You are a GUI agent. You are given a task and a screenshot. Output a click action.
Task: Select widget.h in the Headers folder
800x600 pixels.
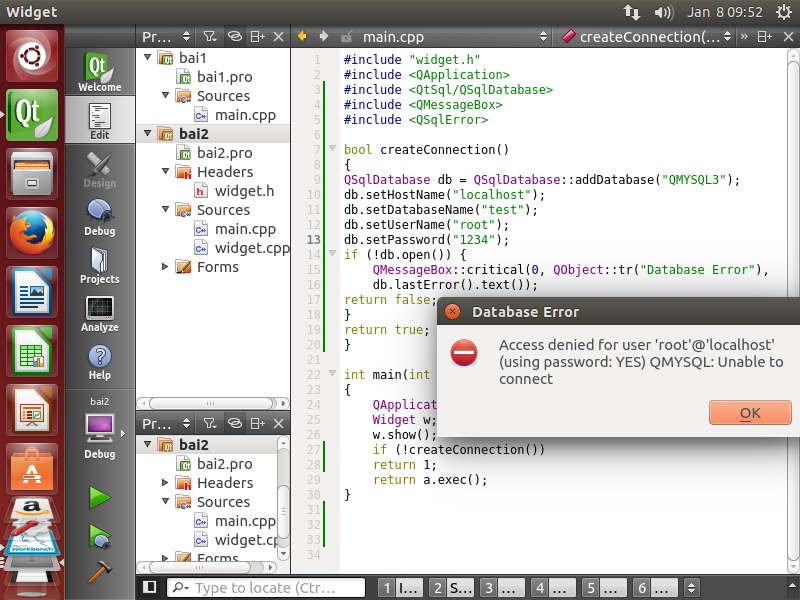243,191
